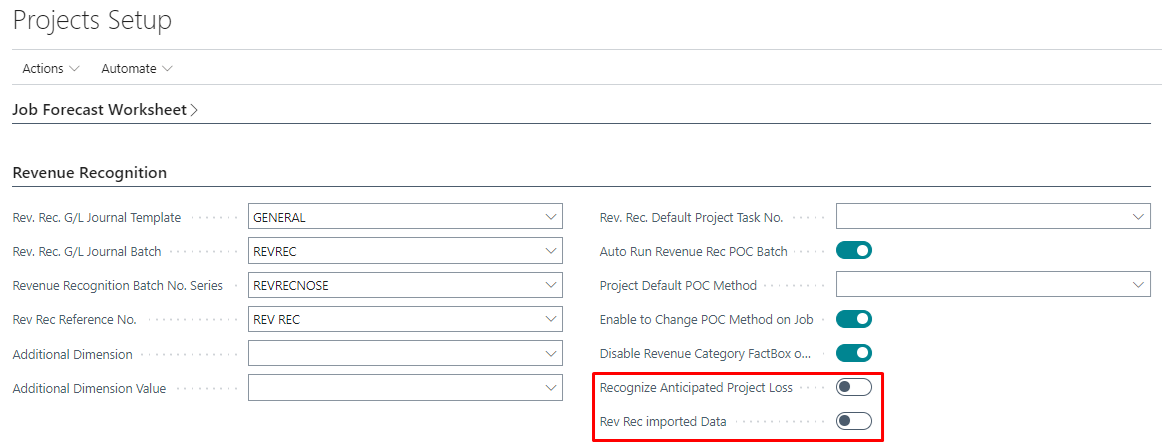
Task: Enable Recognize Anticipated Project Loss
Action: [854, 387]
